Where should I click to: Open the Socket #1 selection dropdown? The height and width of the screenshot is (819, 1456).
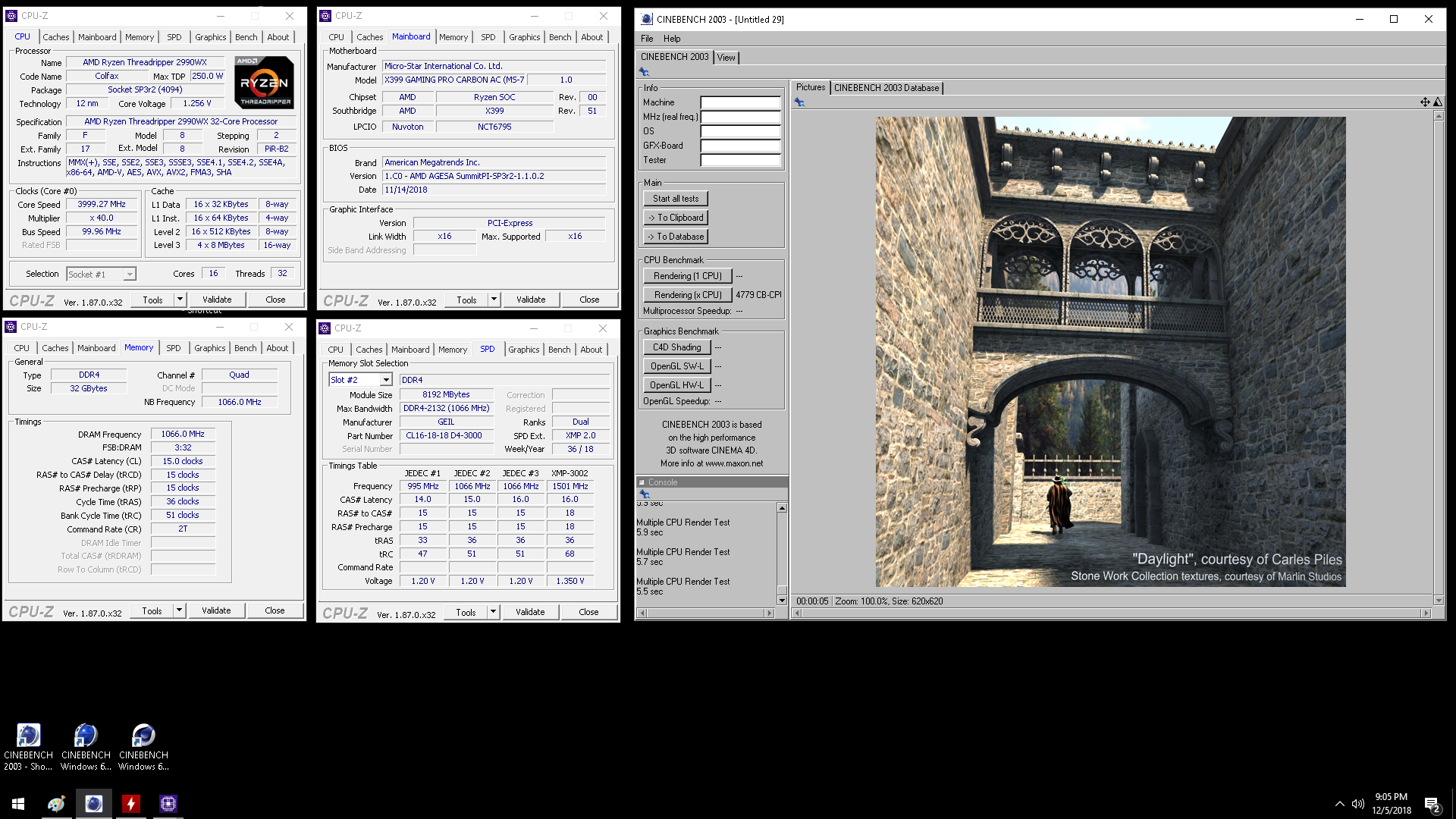(x=130, y=275)
